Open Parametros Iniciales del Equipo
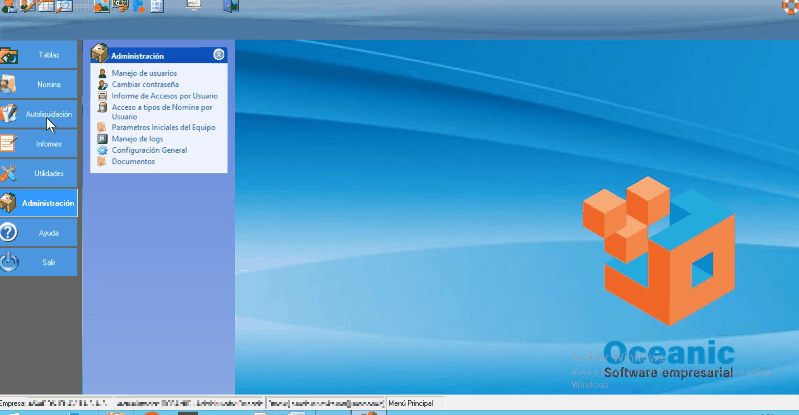Image resolution: width=799 pixels, height=415 pixels. [163, 128]
